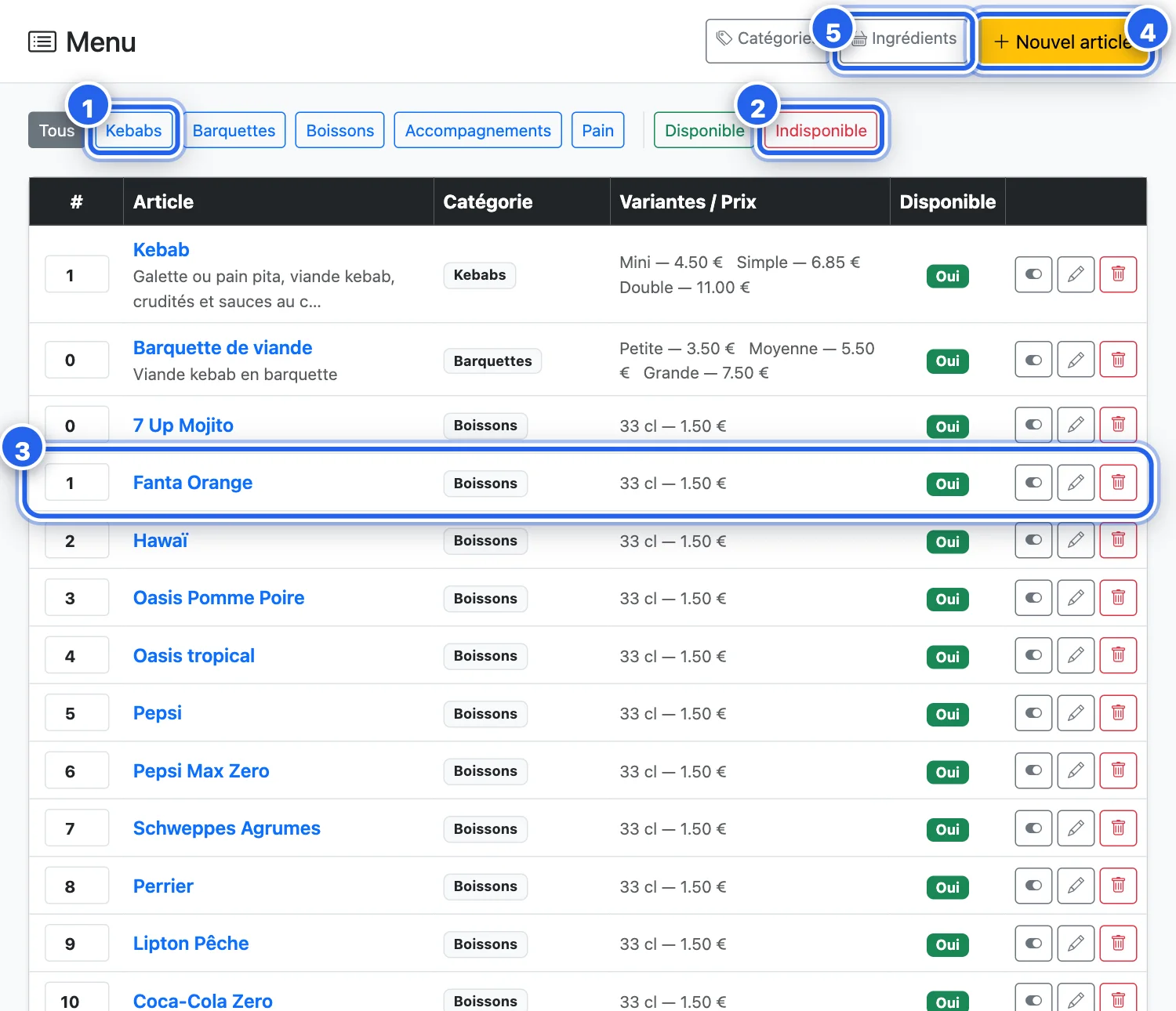Click the pencil icon for Oasis Pomme Poire
The width and height of the screenshot is (1176, 1011).
pos(1076,598)
